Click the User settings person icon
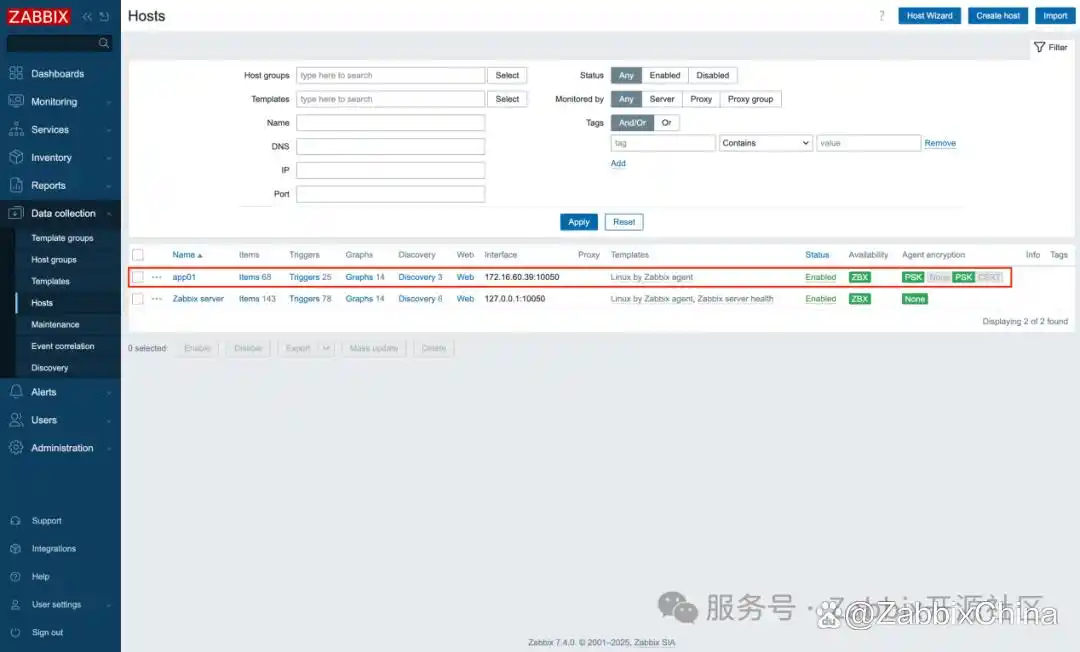Screen dimensions: 1080x652 point(15,604)
